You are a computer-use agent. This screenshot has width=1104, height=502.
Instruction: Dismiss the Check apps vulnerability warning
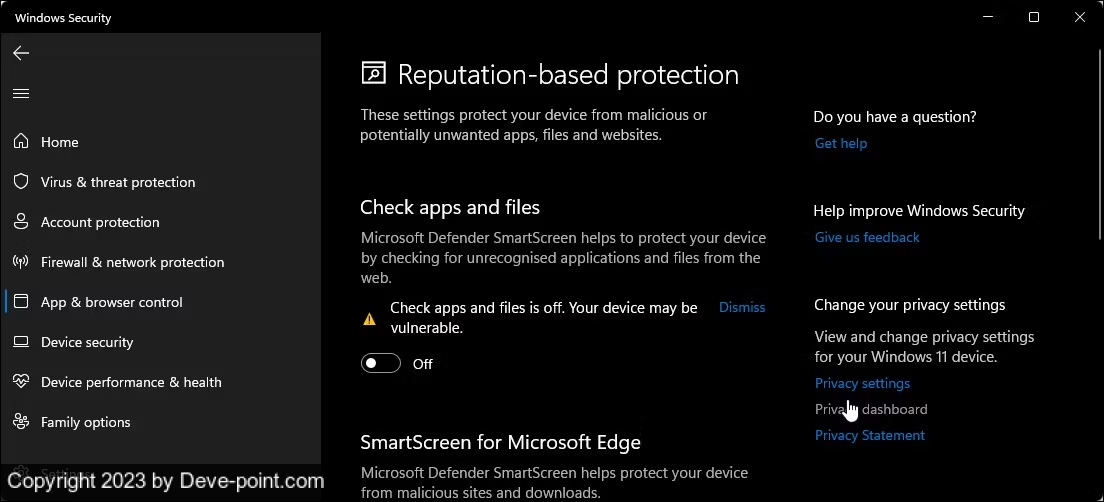[741, 308]
